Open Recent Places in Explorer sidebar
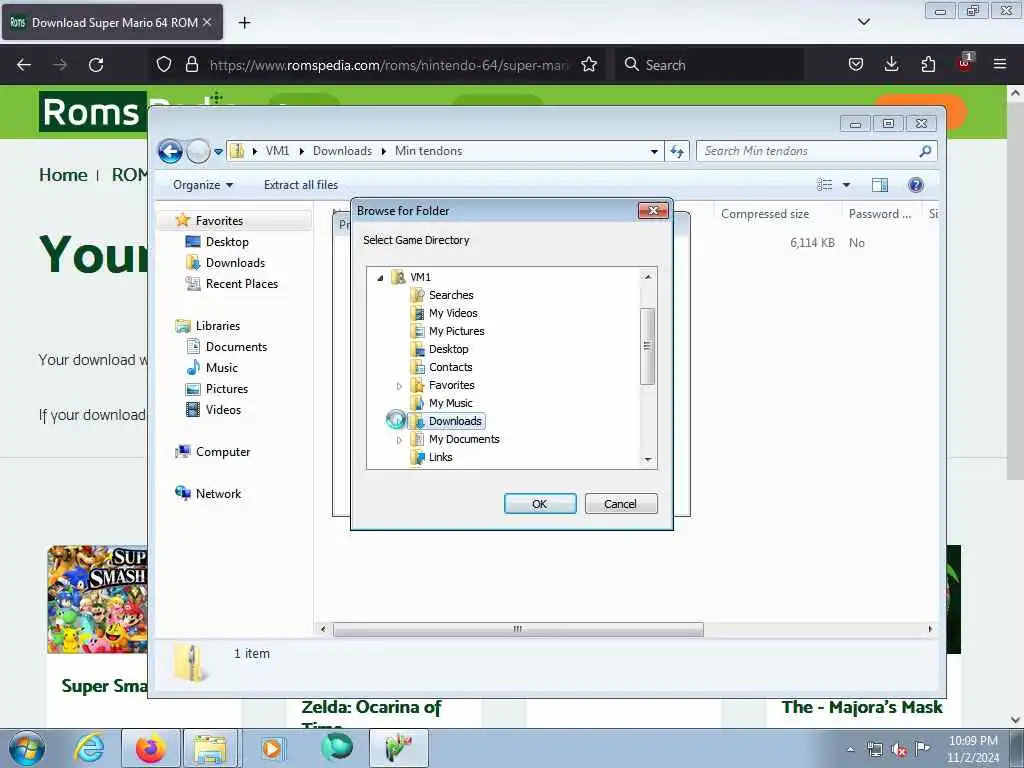Image resolution: width=1024 pixels, height=768 pixels. point(242,283)
